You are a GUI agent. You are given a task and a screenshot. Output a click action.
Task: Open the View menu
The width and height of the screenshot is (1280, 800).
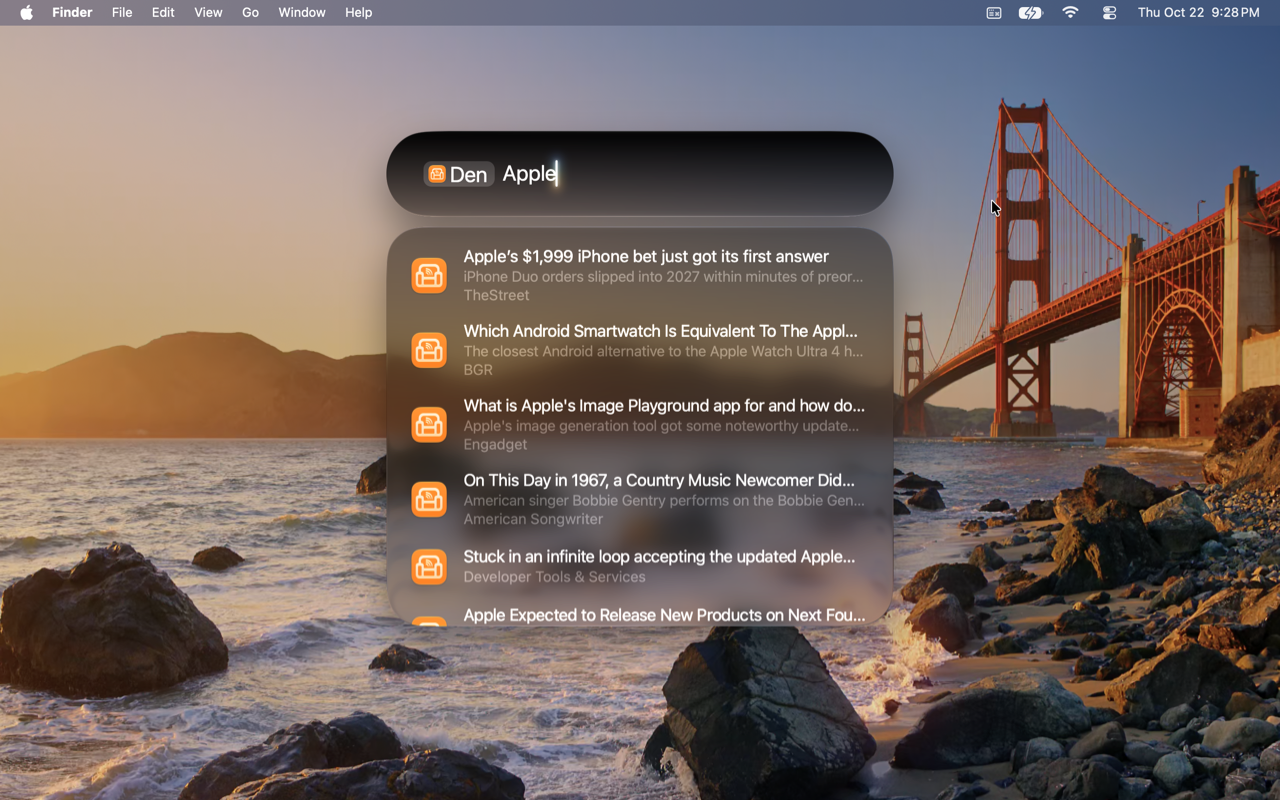pos(208,13)
